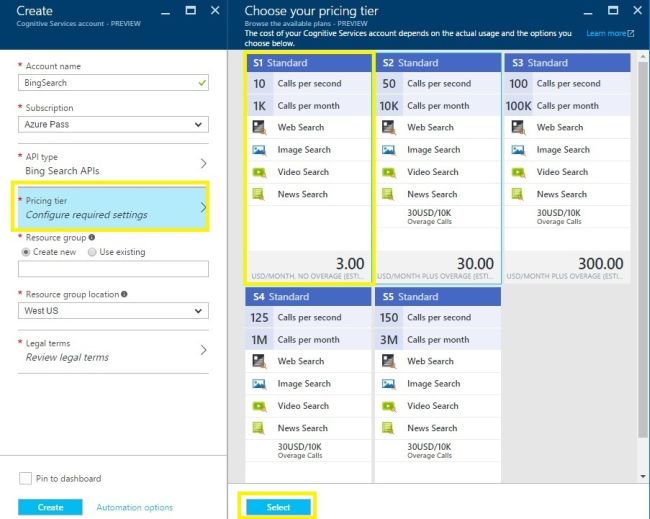Click Video Search icon in S3 Standard card

[518, 172]
